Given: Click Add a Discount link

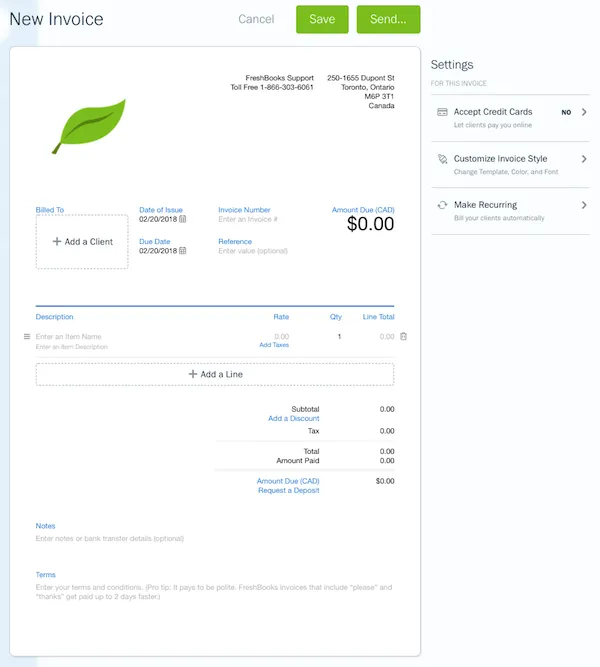Looking at the screenshot, I should (x=294, y=419).
